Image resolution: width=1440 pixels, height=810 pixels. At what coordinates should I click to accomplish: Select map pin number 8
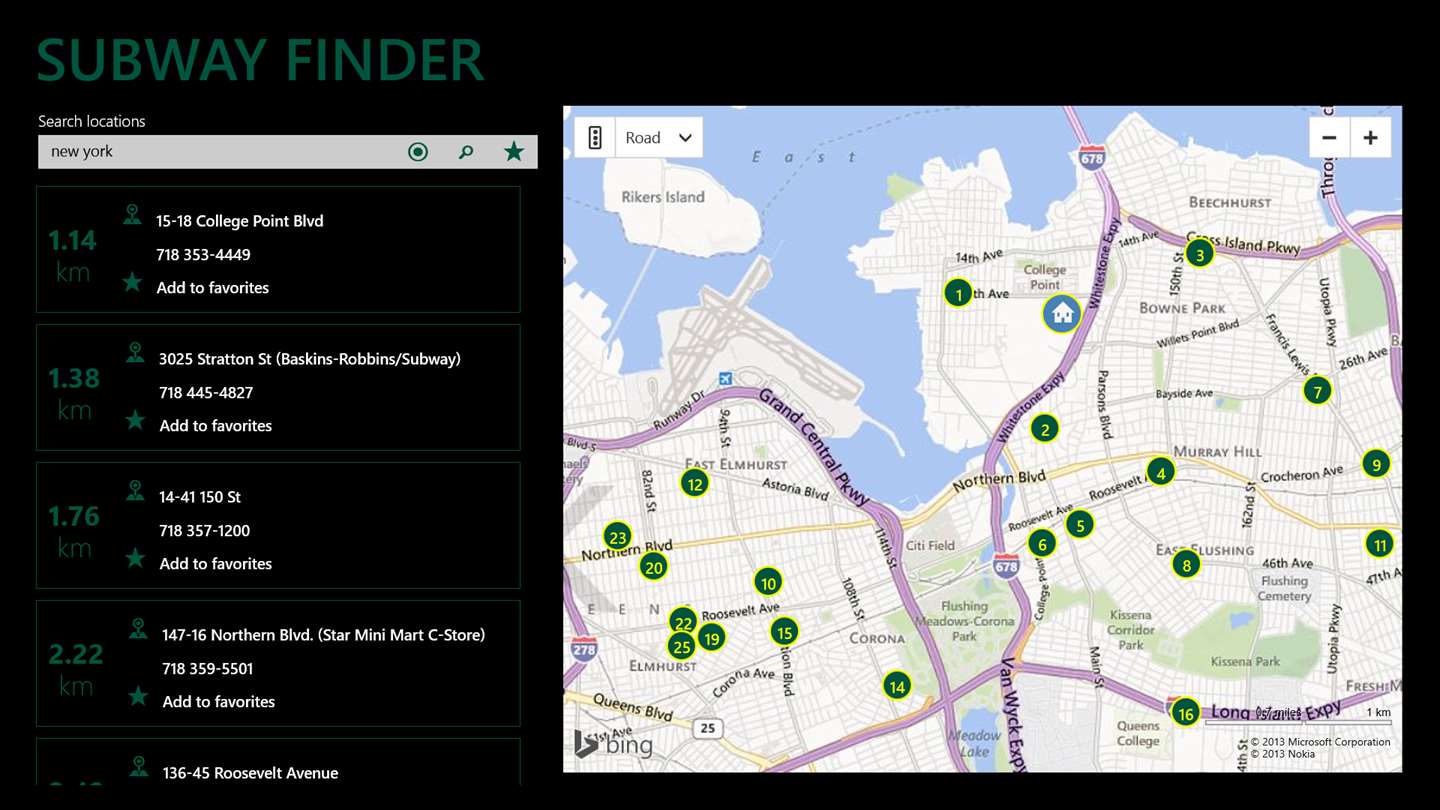click(1187, 564)
